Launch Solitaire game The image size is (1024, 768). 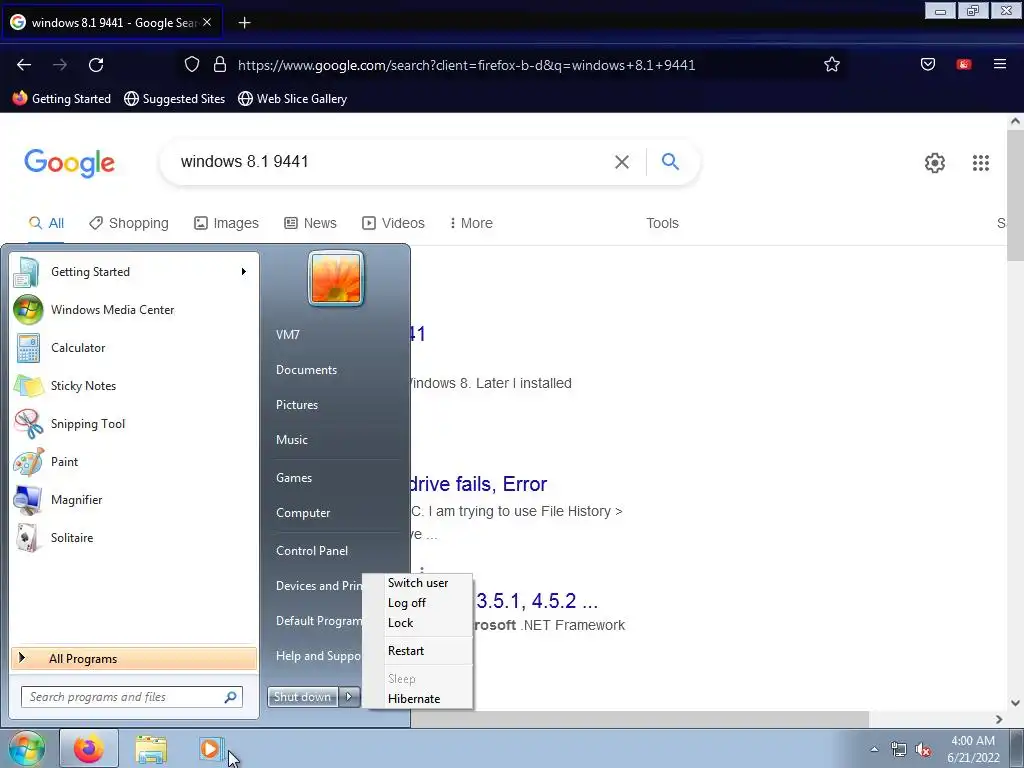(134, 537)
